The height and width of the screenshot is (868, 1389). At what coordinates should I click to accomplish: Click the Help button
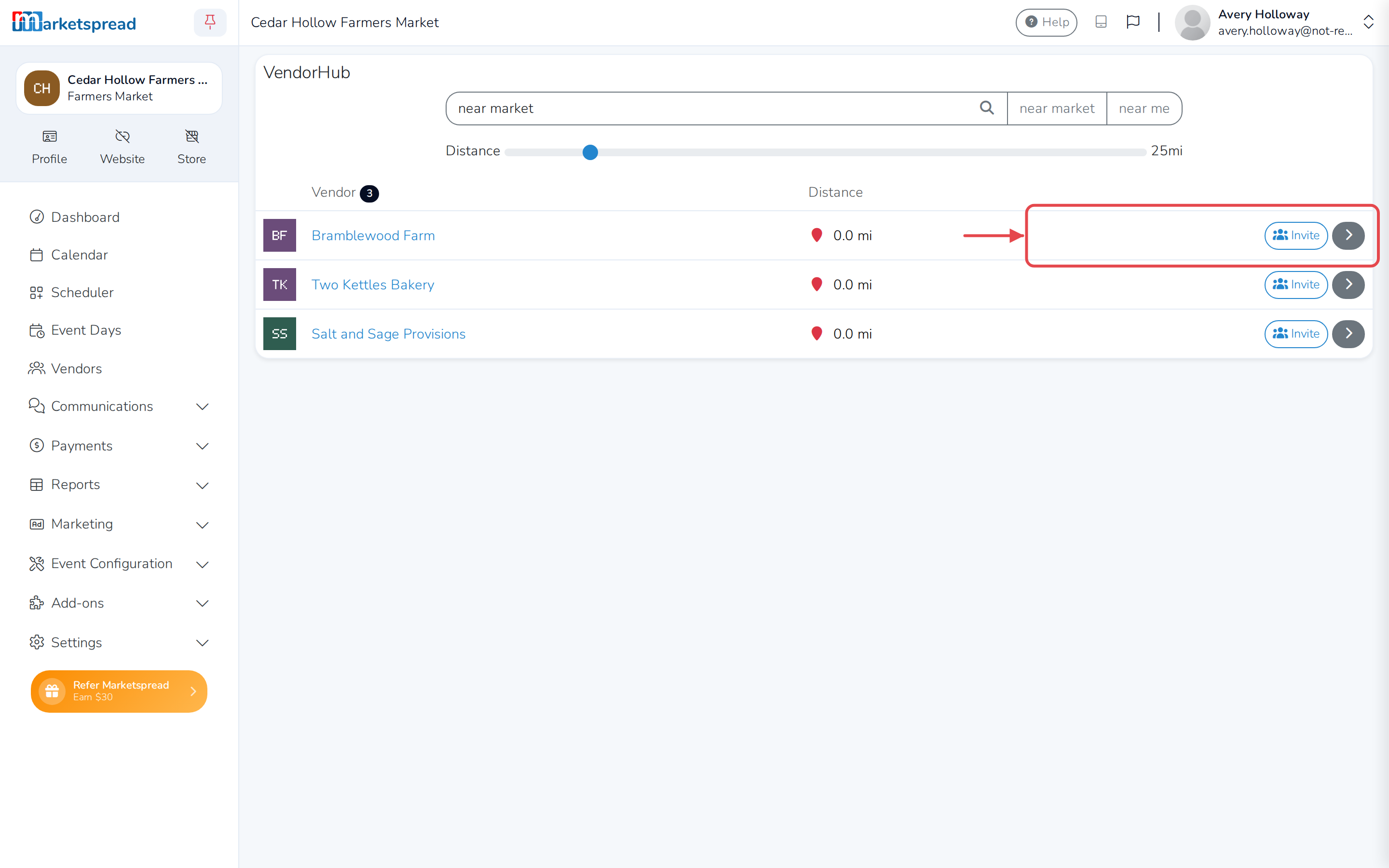point(1047,22)
